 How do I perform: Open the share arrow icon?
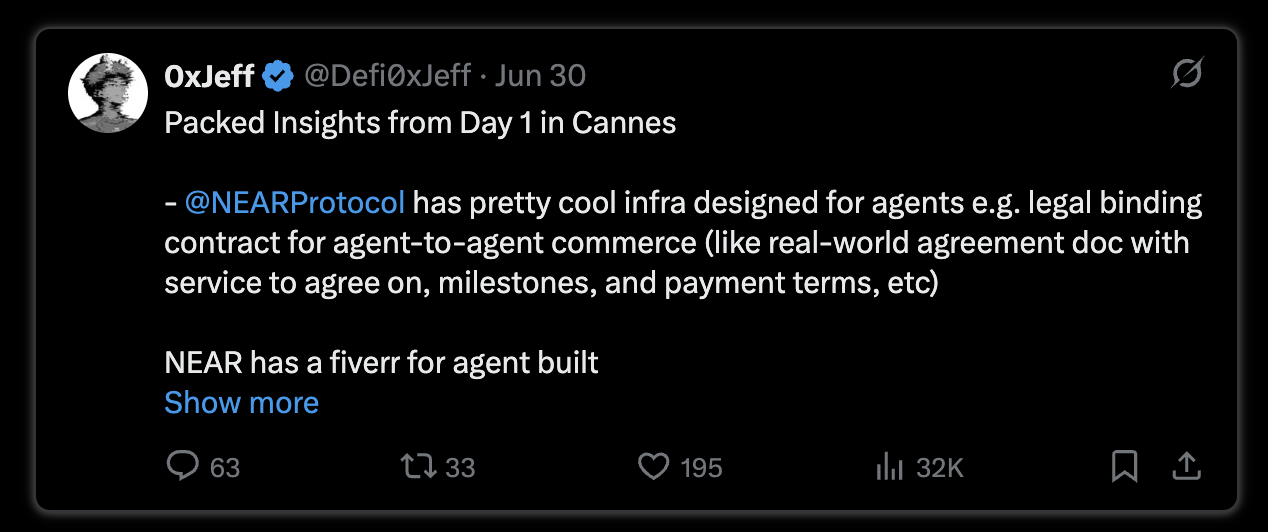pos(1185,466)
